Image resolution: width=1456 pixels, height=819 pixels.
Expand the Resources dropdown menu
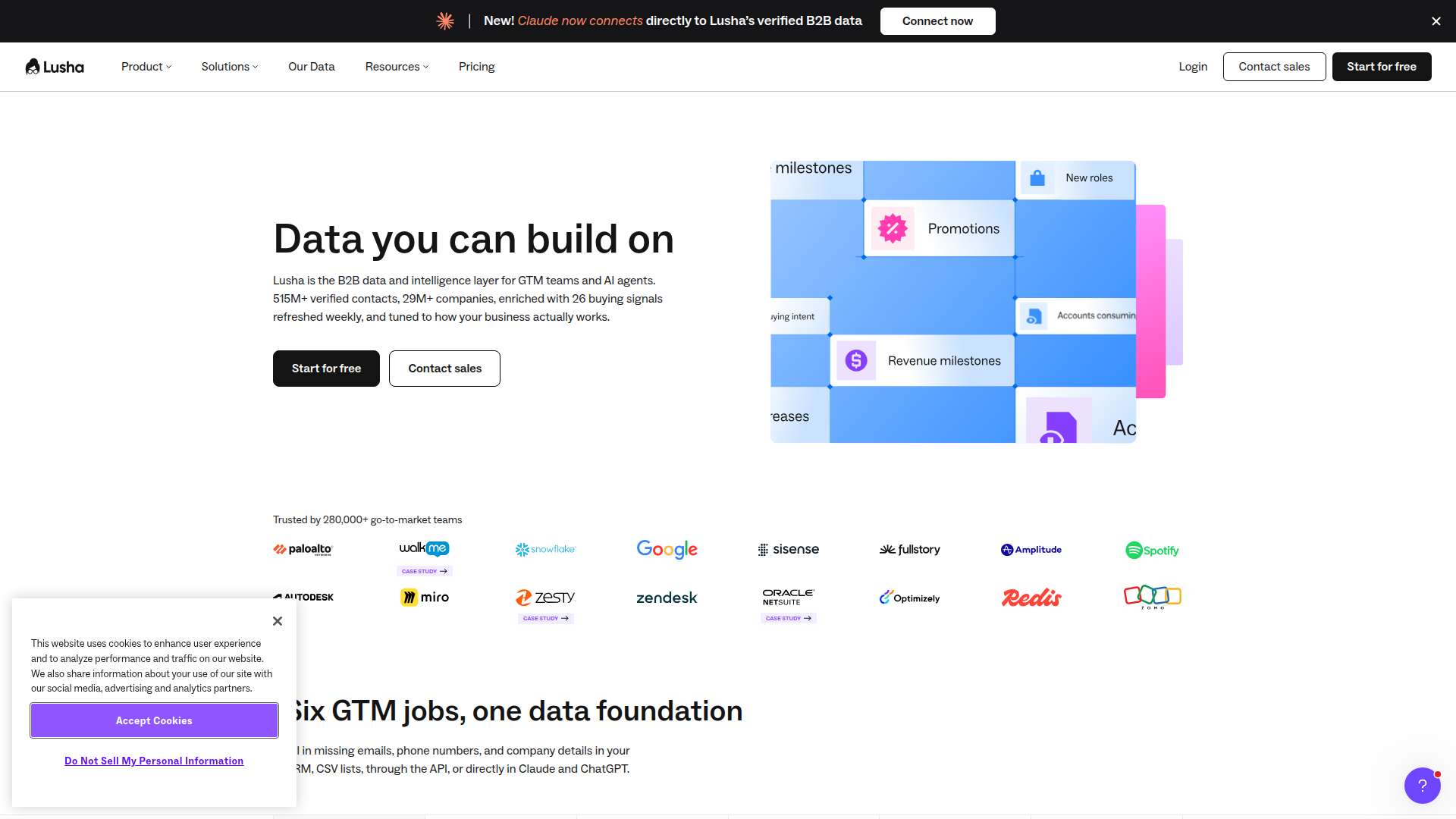click(397, 67)
